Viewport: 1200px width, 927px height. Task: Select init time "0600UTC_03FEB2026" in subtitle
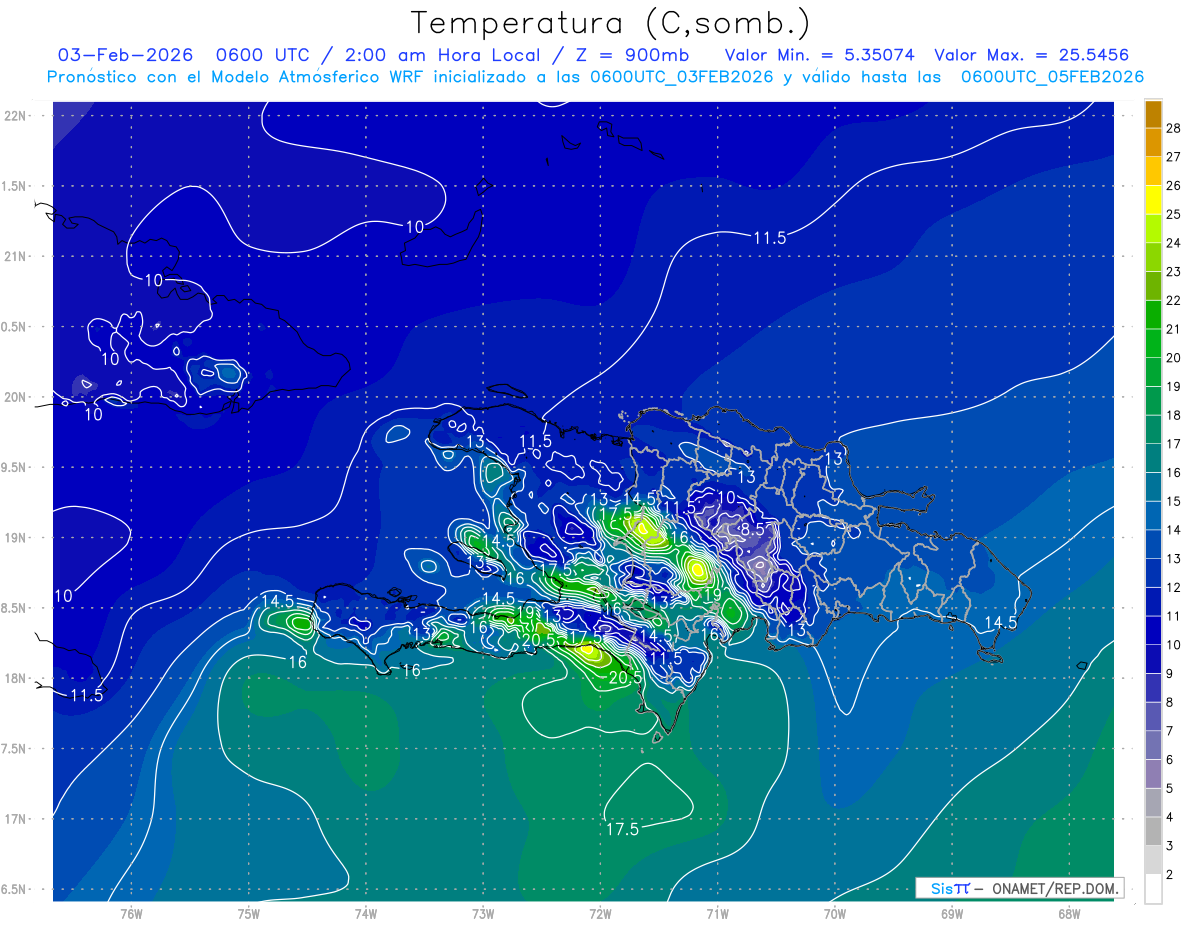coord(682,77)
